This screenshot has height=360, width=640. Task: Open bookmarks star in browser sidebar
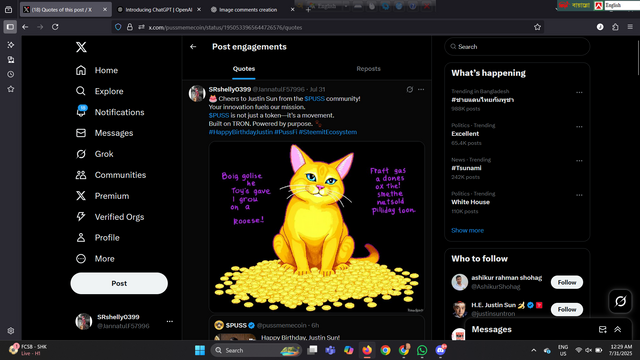point(11,89)
